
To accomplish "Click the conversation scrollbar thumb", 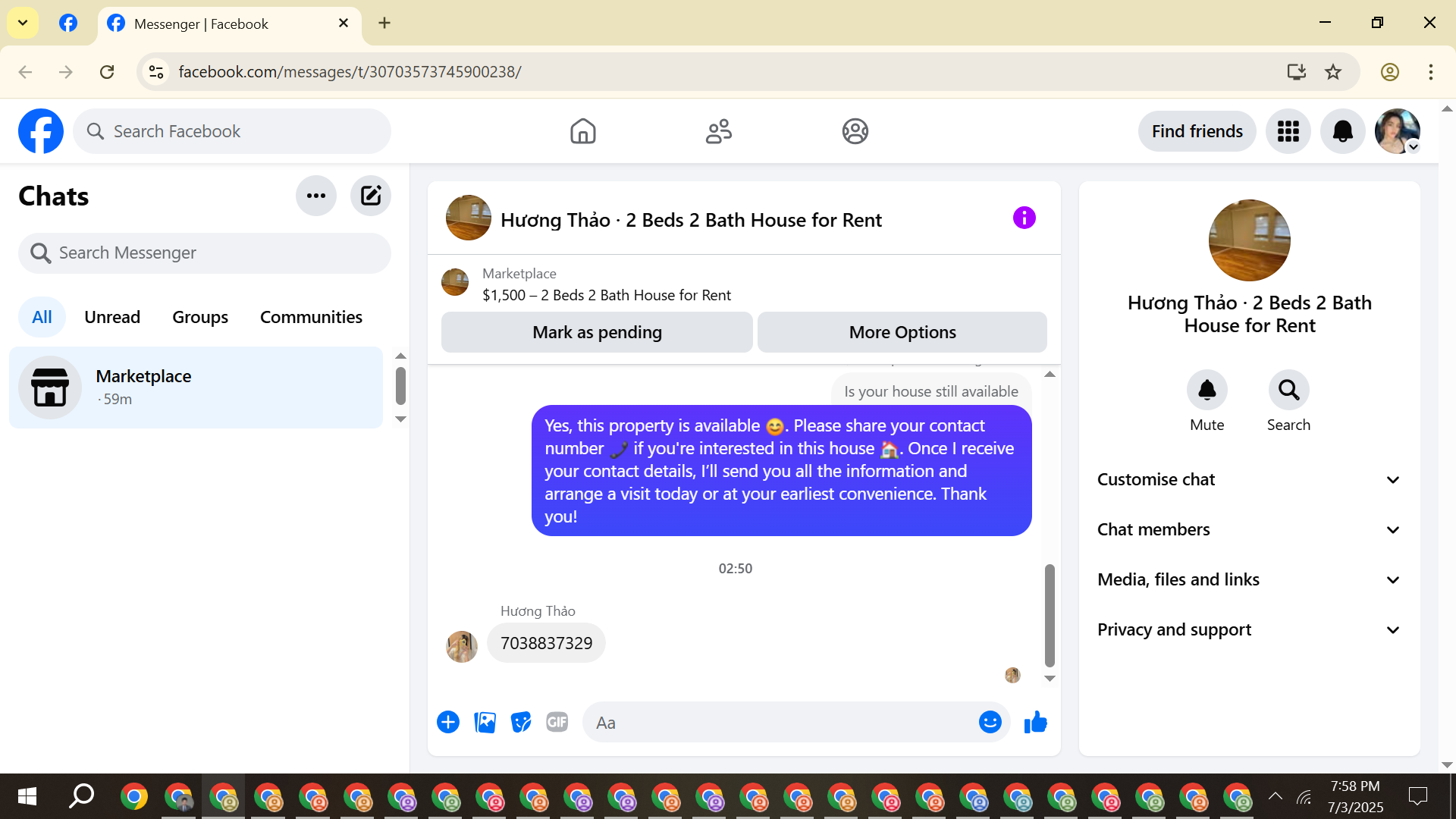I will (x=1050, y=614).
